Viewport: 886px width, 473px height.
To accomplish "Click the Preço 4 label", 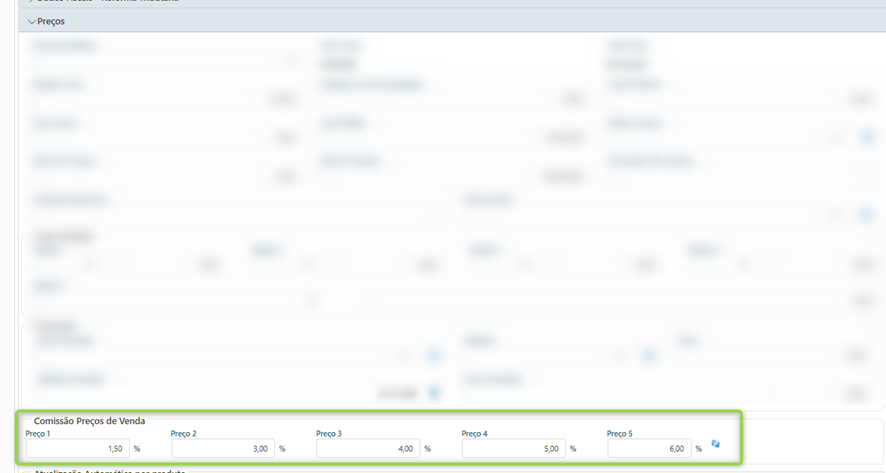I will (474, 434).
